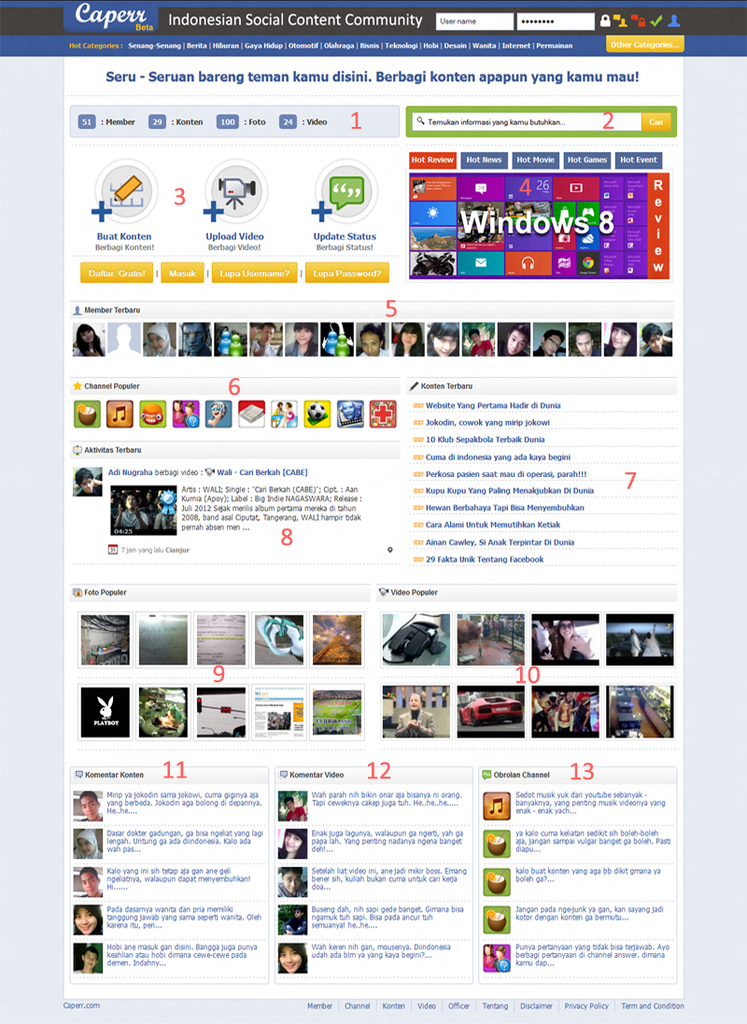The image size is (747, 1024).
Task: Click the Buat Konten pencil icon
Action: 125,191
